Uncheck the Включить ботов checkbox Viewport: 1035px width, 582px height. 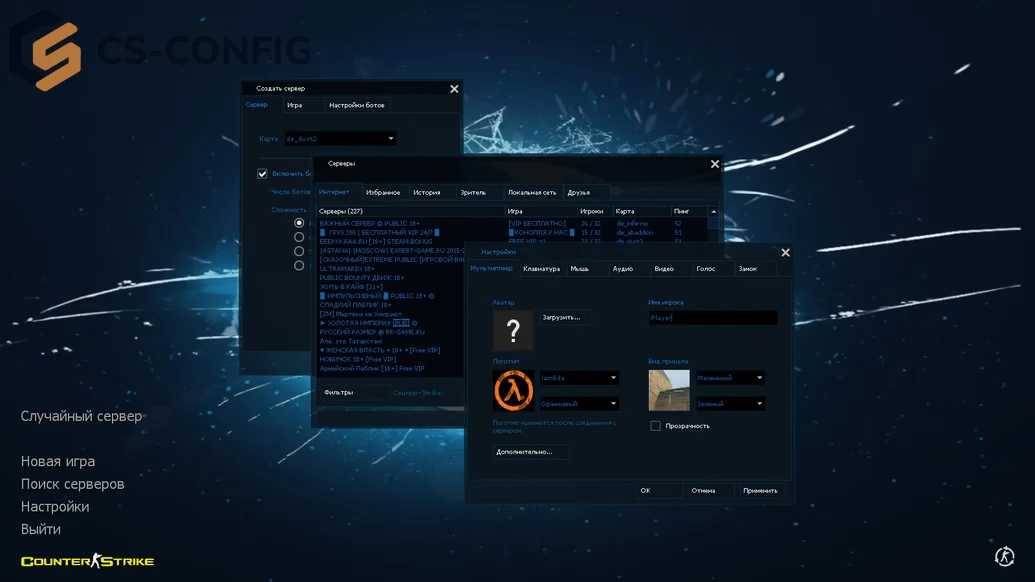point(262,174)
